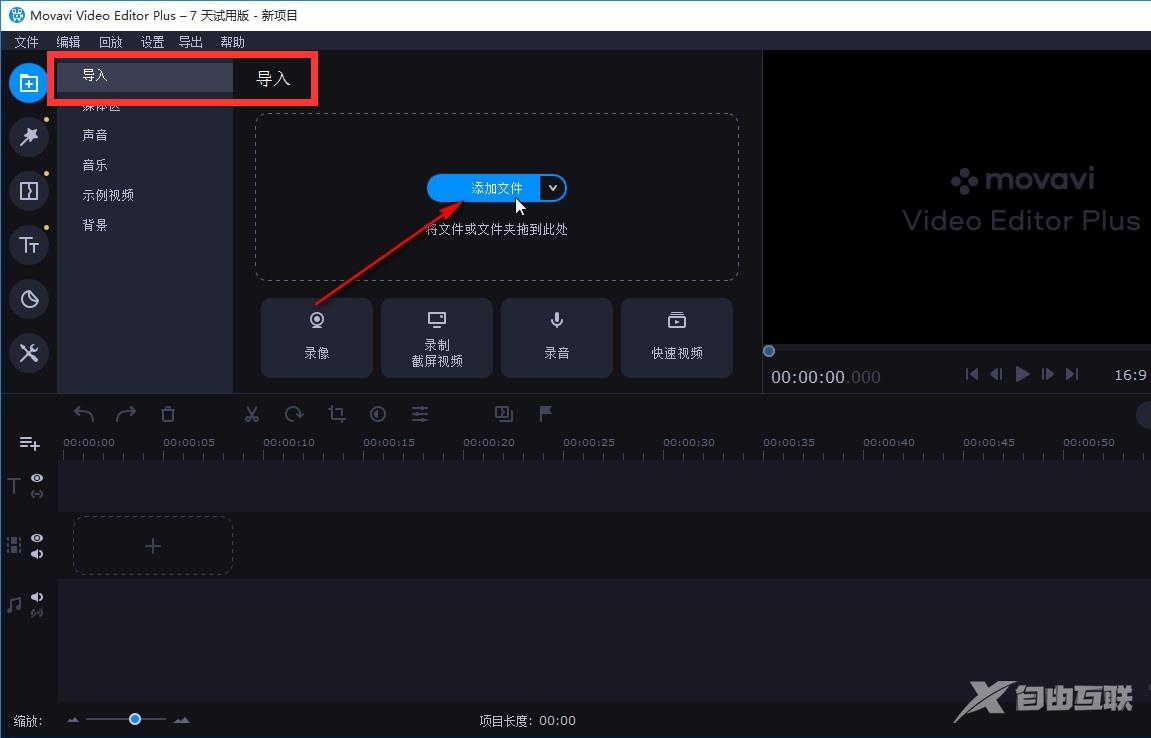Open the Clip properties sliders icon
The height and width of the screenshot is (738, 1151).
click(420, 414)
